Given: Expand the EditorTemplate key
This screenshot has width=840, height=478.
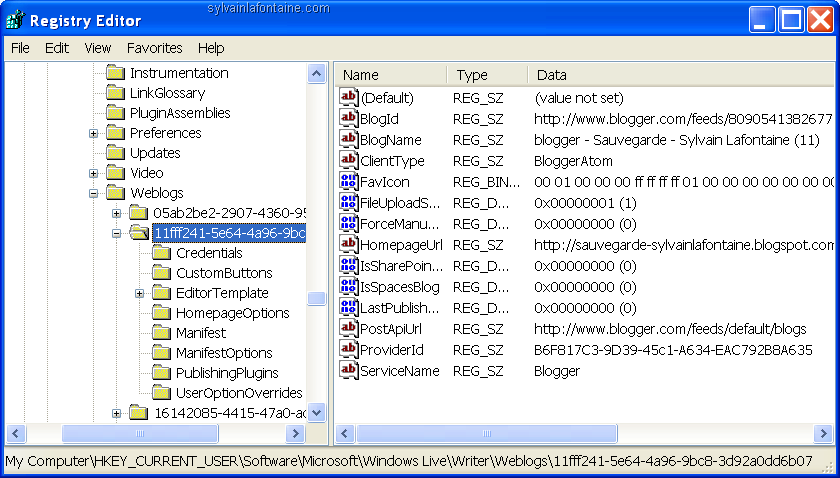Looking at the screenshot, I should [139, 293].
